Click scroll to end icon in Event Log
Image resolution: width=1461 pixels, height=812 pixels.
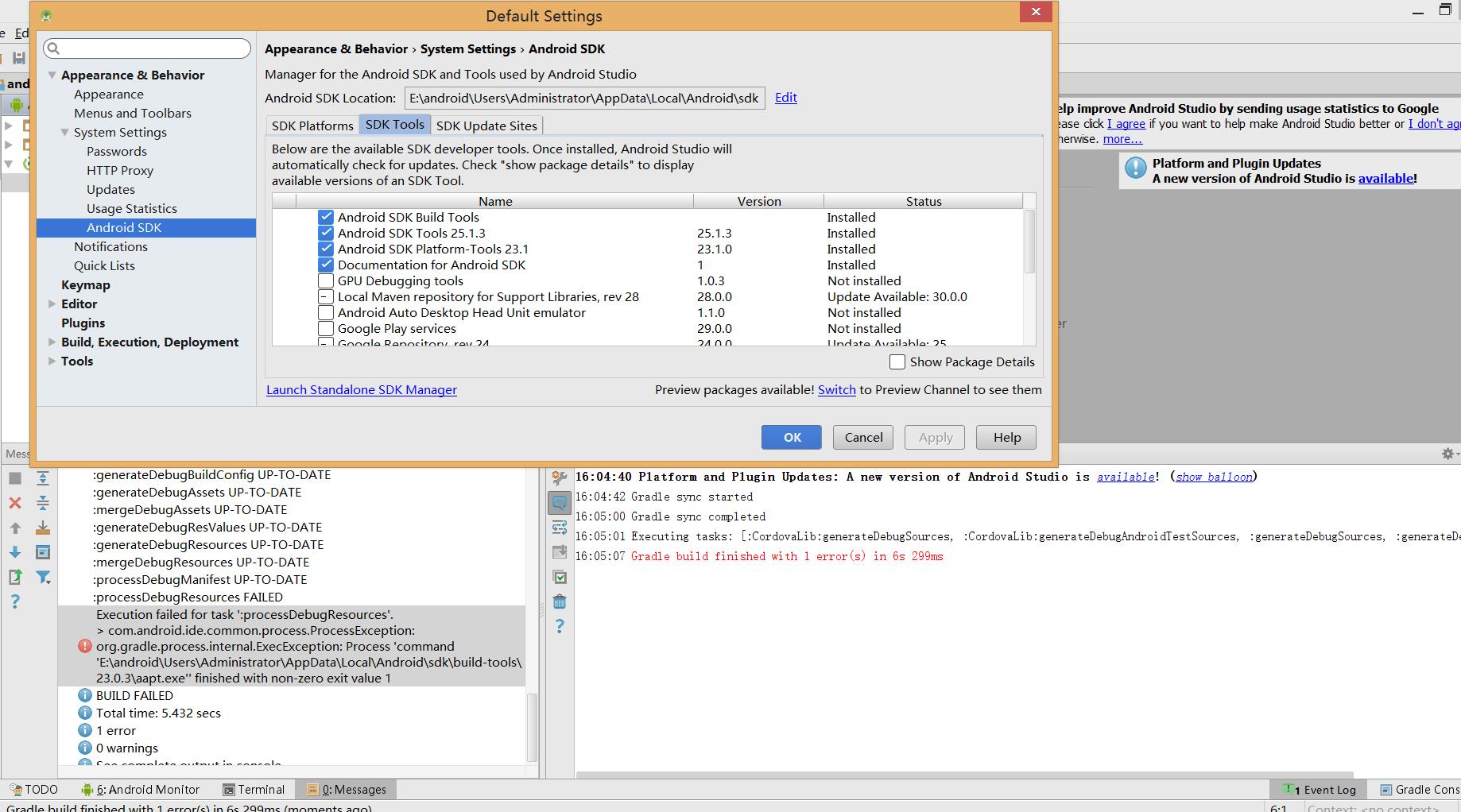[560, 552]
